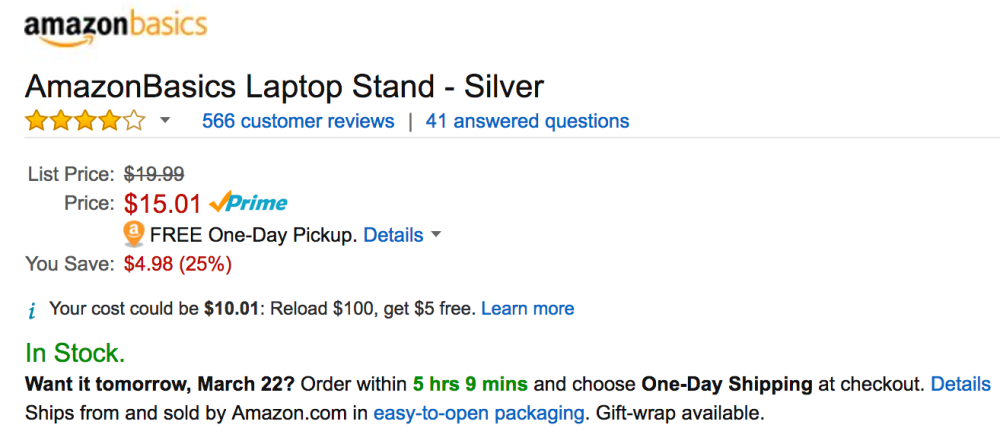The width and height of the screenshot is (1000, 447).
Task: Click the crossed-out $19.99 list price
Action: coord(153,174)
